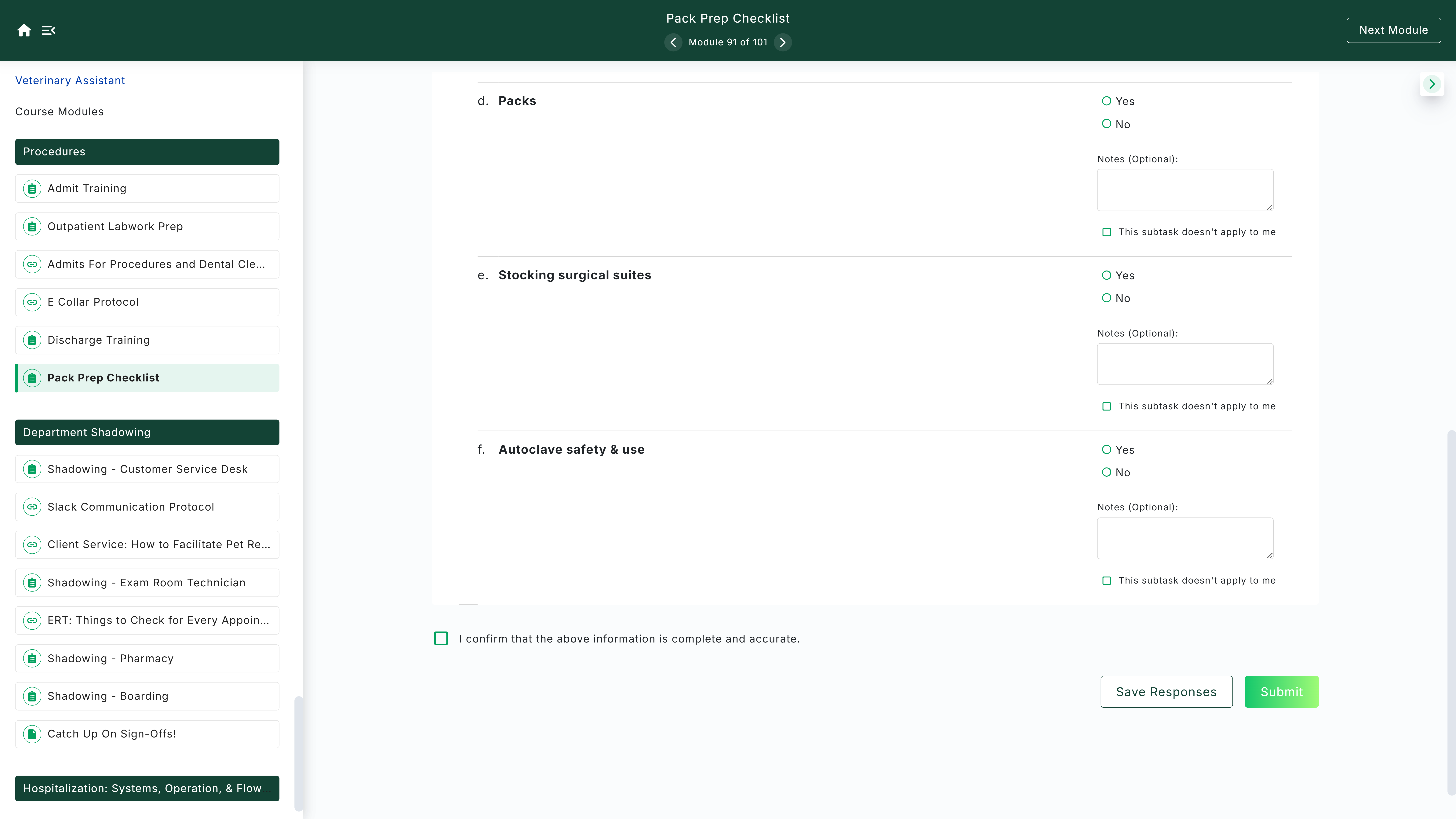Viewport: 1456px width, 819px height.
Task: Open the E Collar Protocol module
Action: point(147,302)
